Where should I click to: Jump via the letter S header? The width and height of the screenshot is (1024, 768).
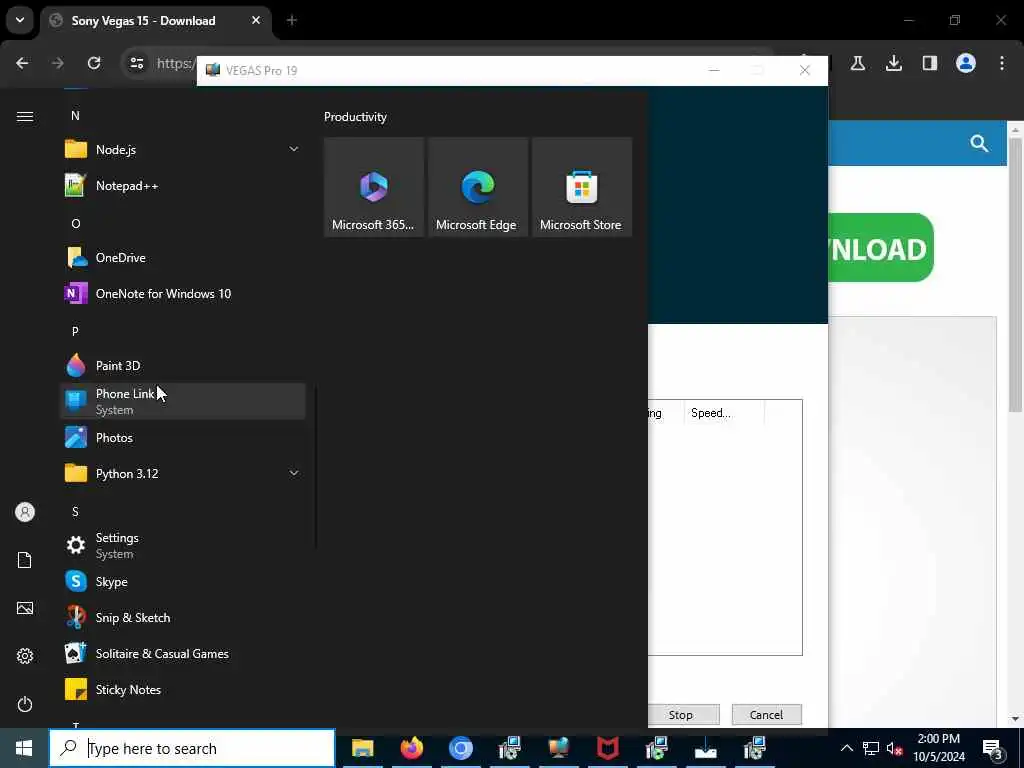click(75, 511)
